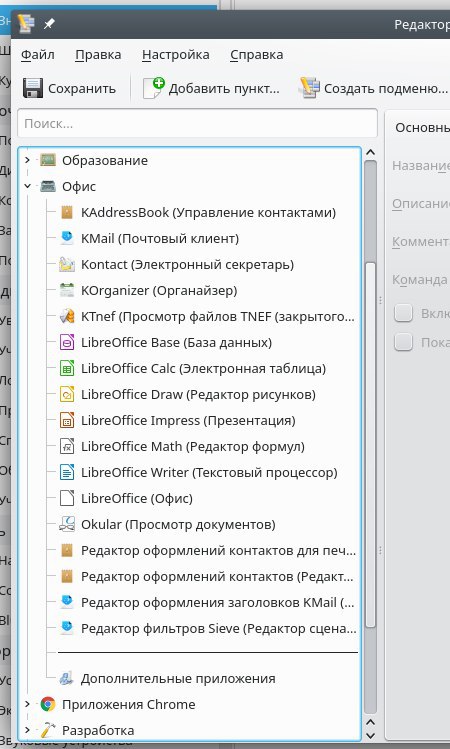Select the Дополнительные приложения submenu label
Viewport: 450px width, 749px height.
coord(178,678)
